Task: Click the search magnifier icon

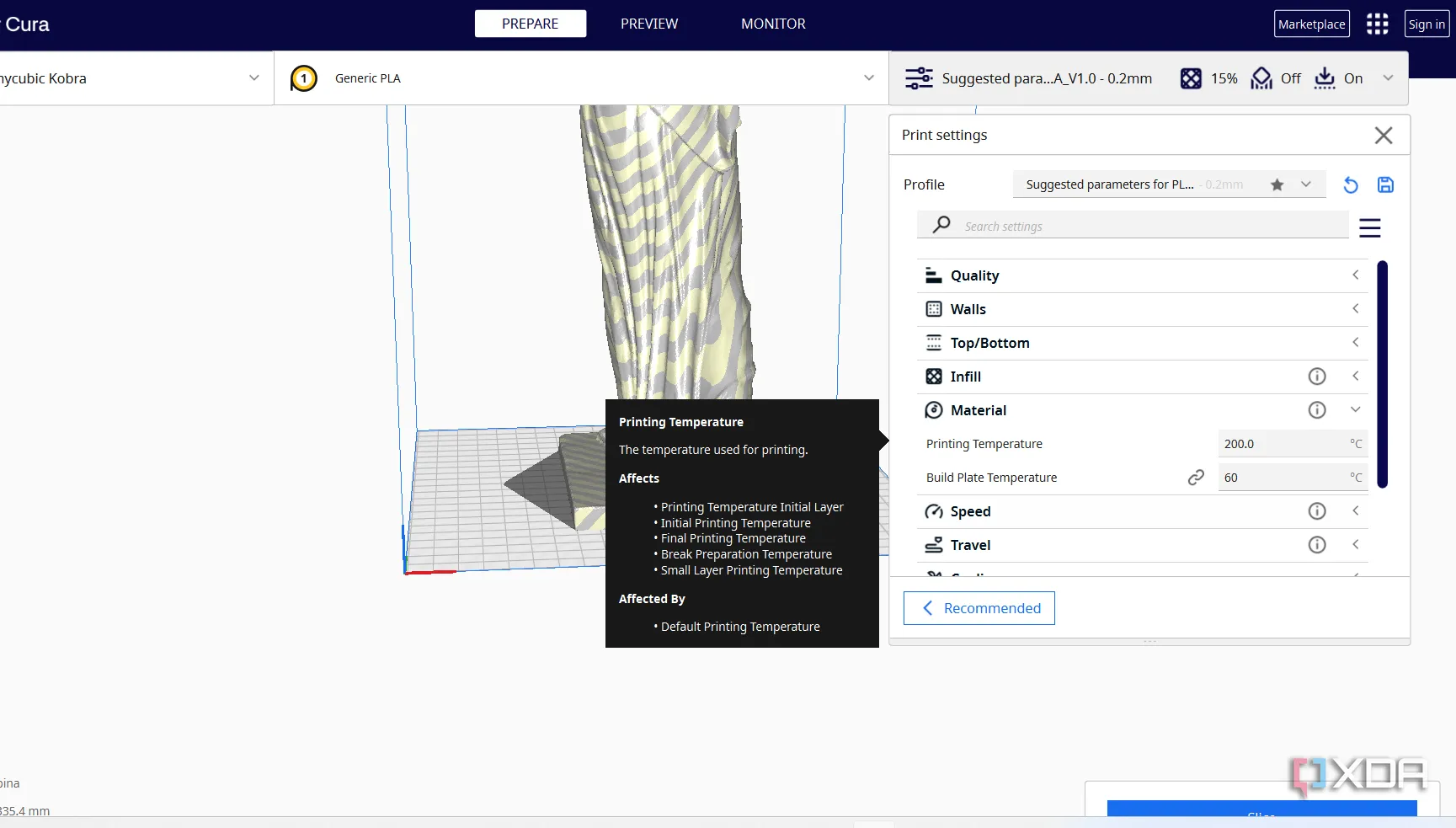Action: [x=941, y=225]
